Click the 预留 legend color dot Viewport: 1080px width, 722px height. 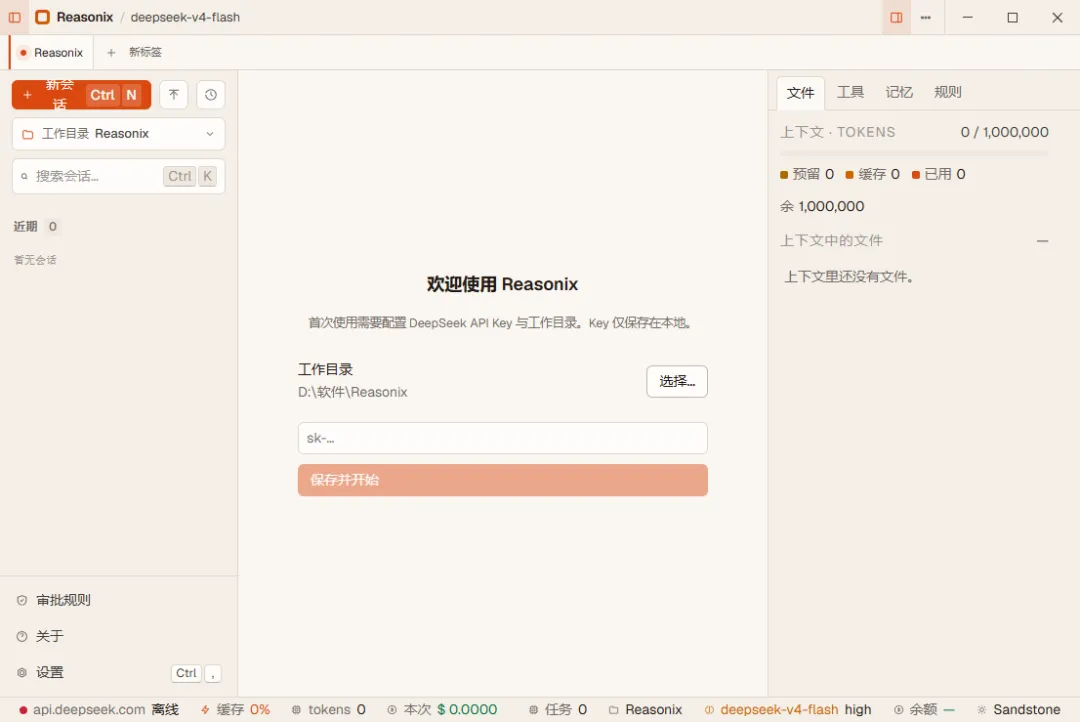[x=784, y=175]
